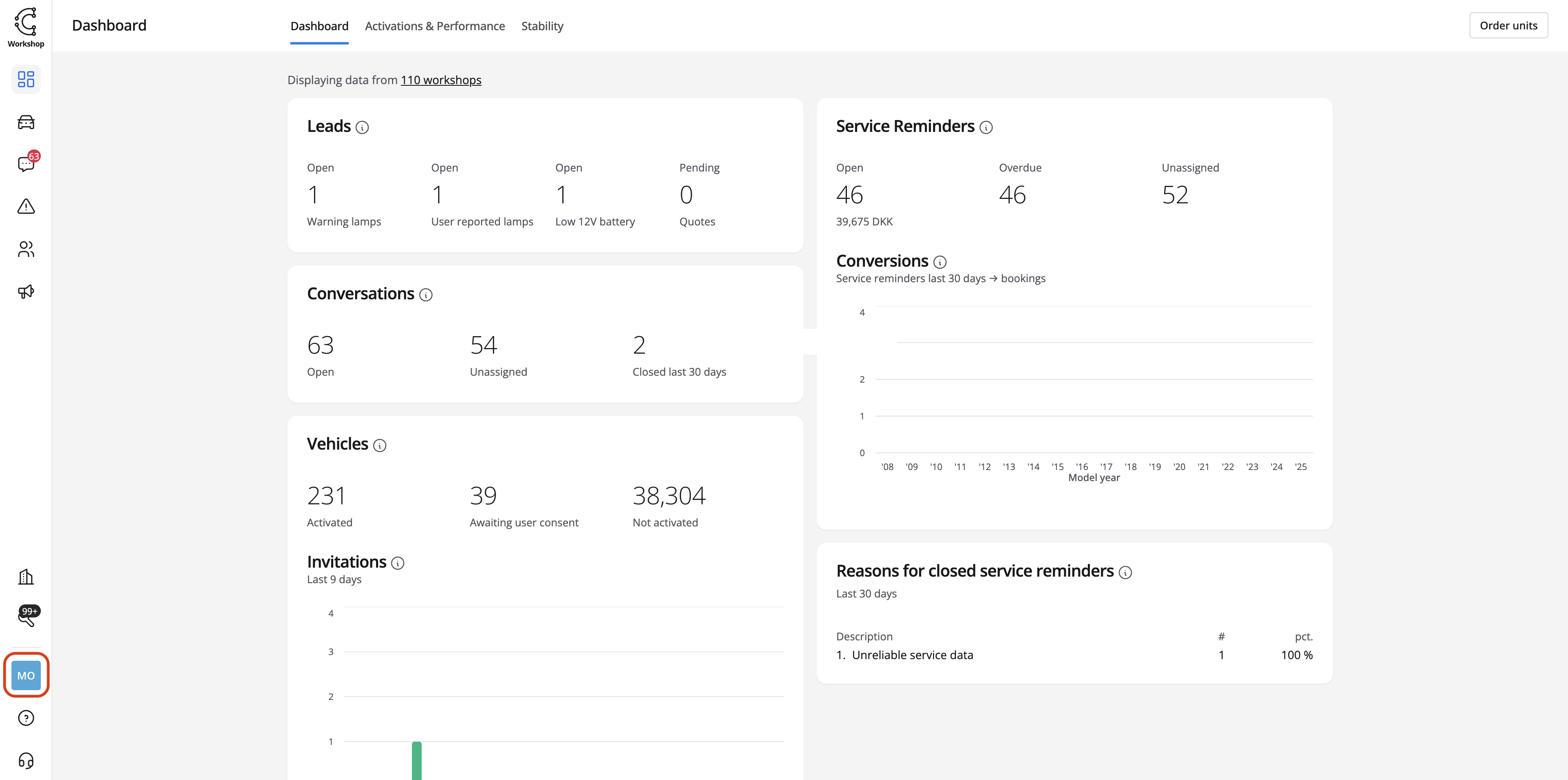This screenshot has width=1568, height=780.
Task: Open the headset support icon
Action: (x=26, y=760)
